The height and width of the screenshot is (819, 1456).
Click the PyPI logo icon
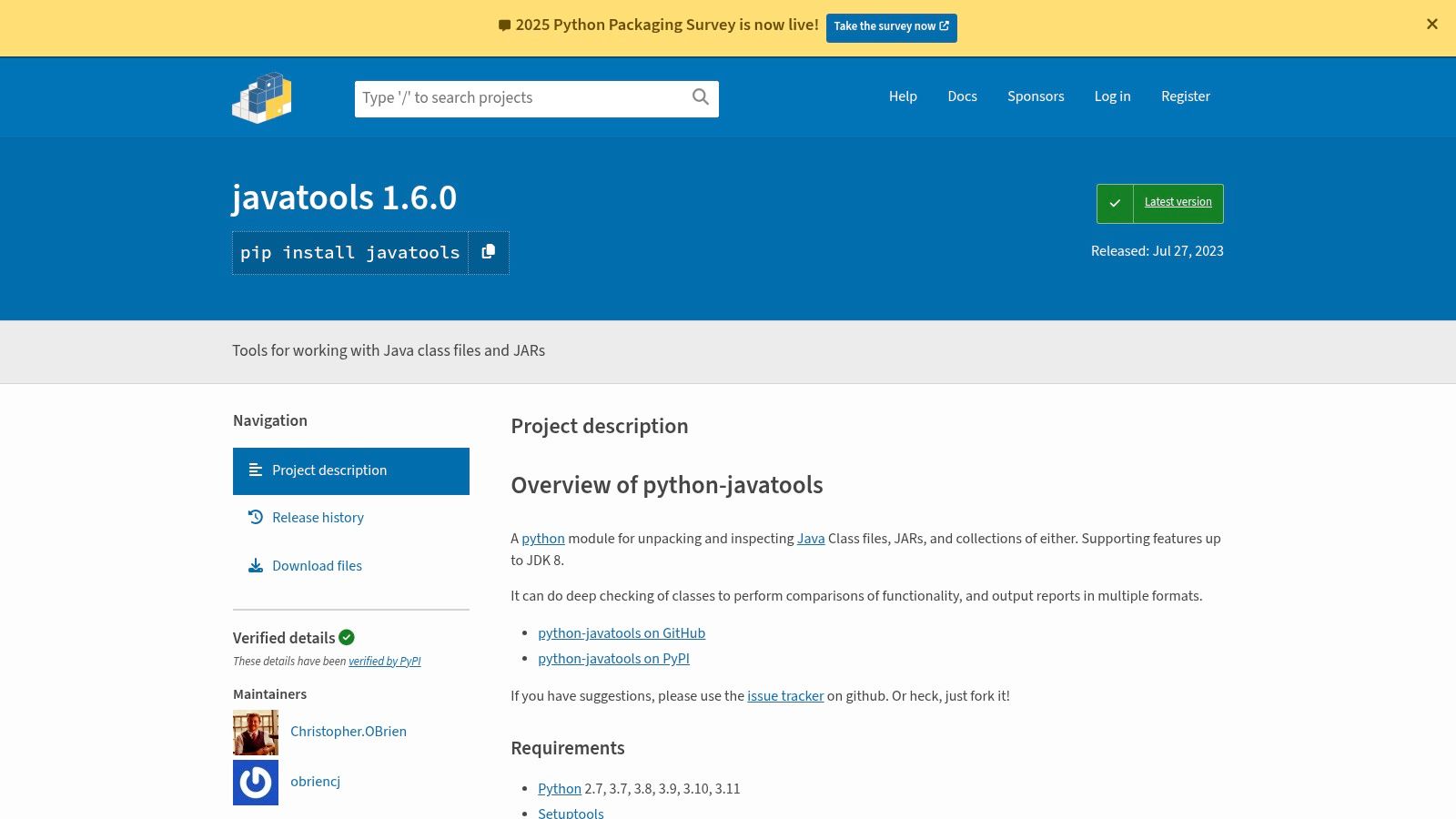pyautogui.click(x=262, y=97)
